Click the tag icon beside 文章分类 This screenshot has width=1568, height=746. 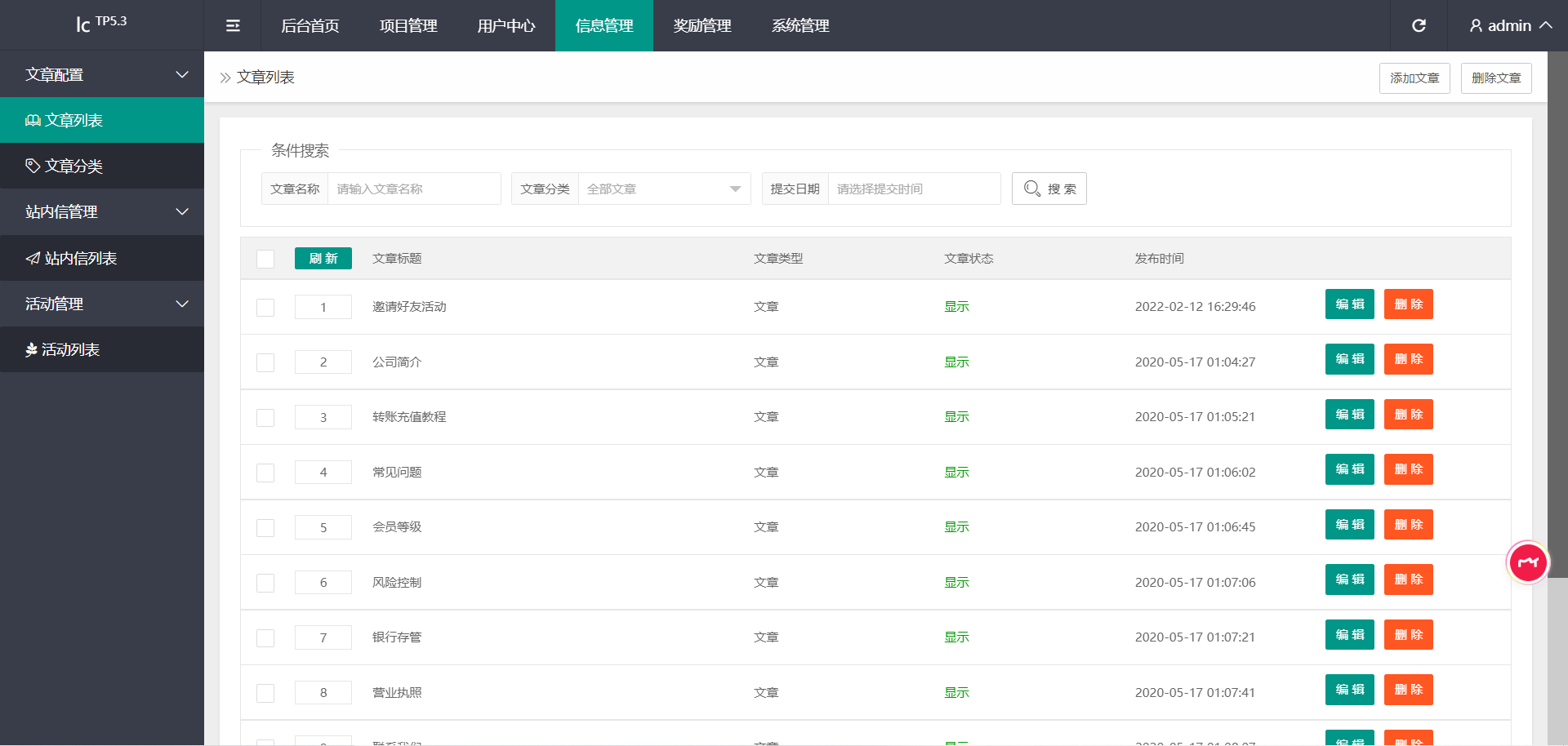33,167
